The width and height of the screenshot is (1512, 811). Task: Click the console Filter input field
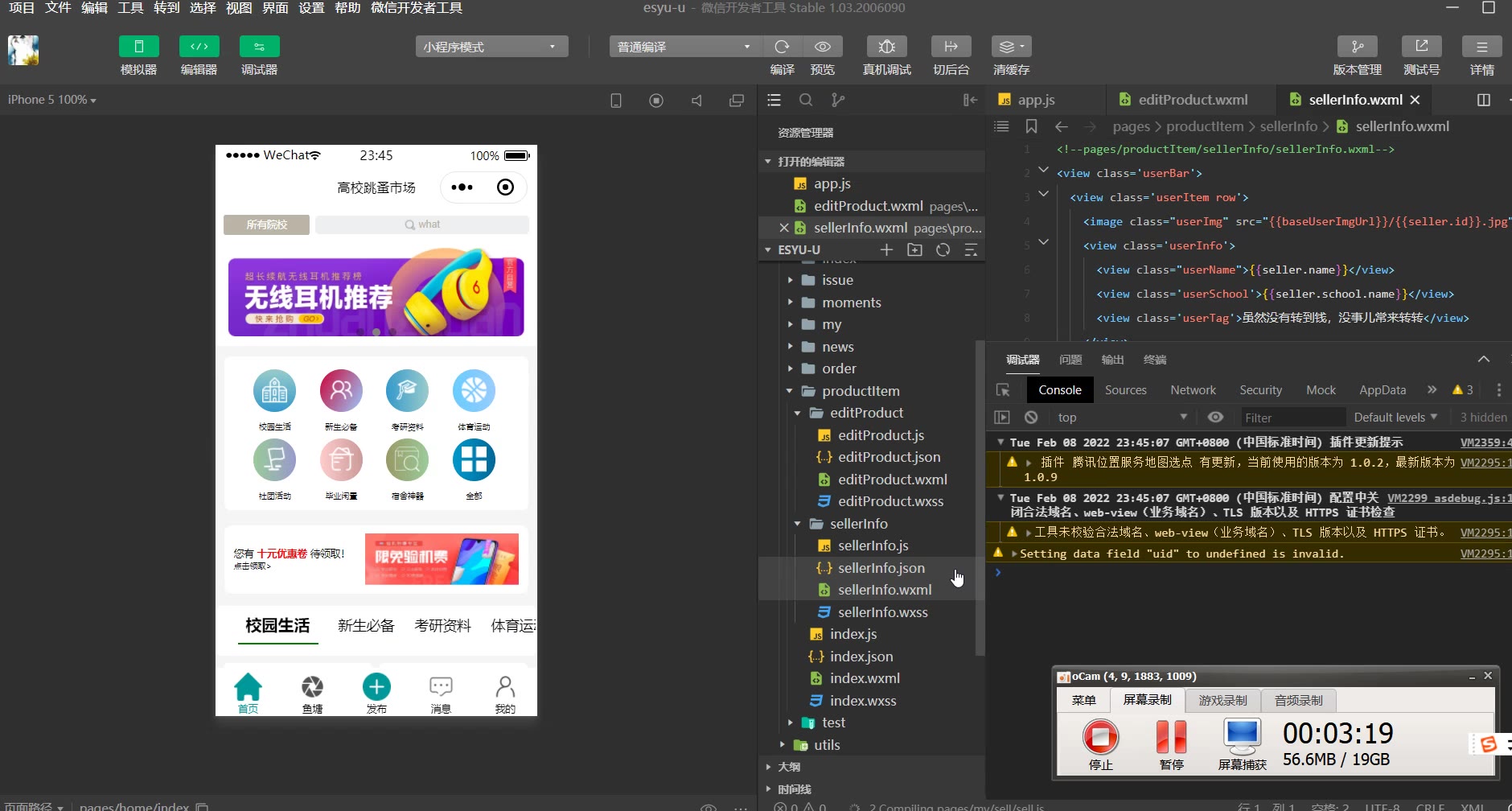click(x=1291, y=418)
